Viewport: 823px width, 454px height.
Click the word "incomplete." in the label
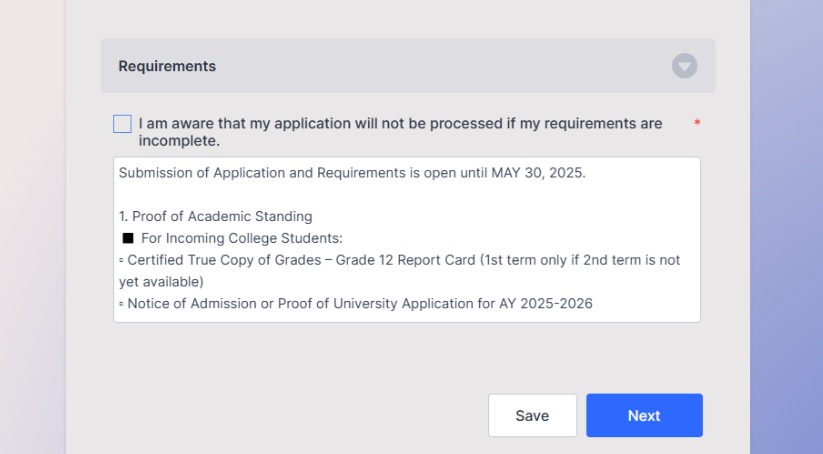(x=179, y=141)
